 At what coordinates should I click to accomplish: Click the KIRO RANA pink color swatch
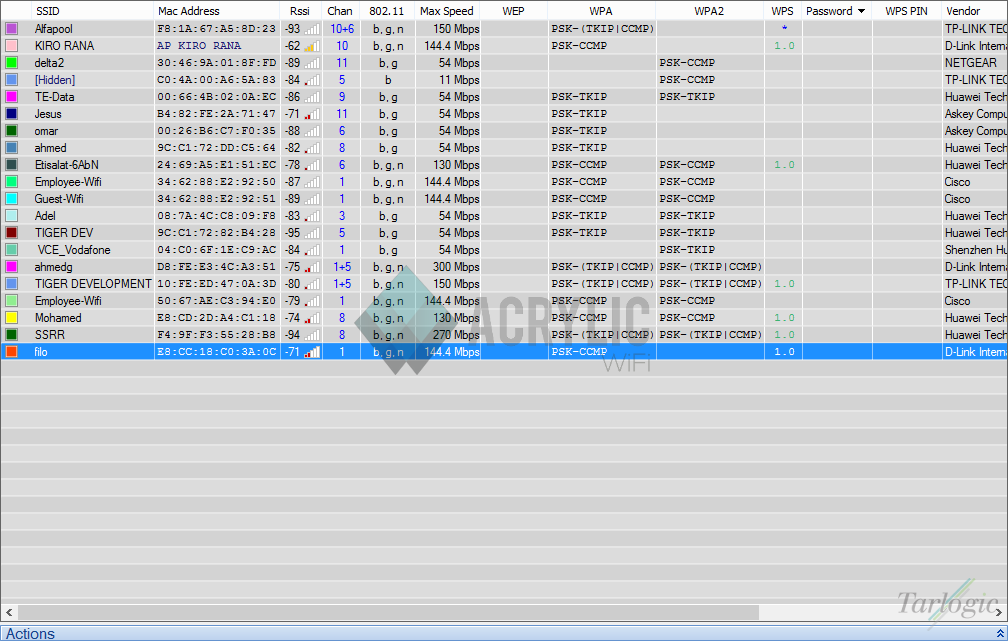[x=12, y=46]
